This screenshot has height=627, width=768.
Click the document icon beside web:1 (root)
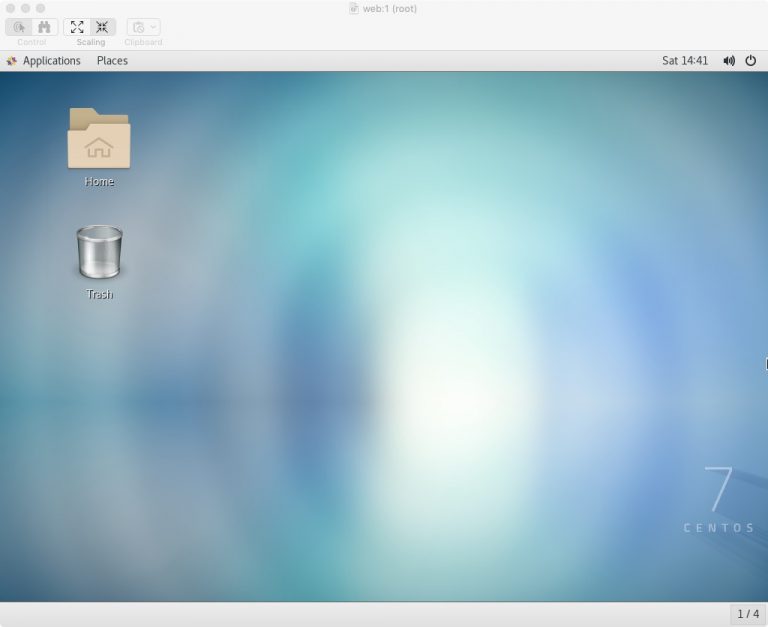tap(354, 8)
